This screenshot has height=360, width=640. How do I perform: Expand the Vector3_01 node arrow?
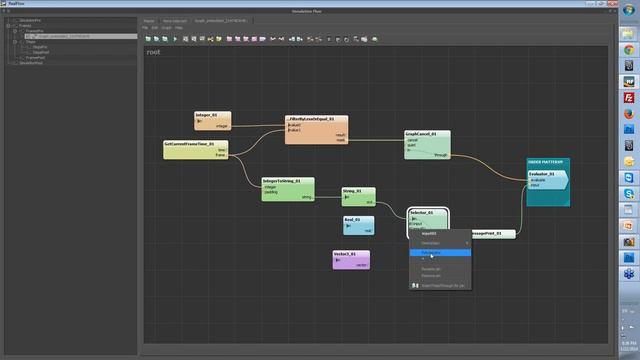click(338, 260)
